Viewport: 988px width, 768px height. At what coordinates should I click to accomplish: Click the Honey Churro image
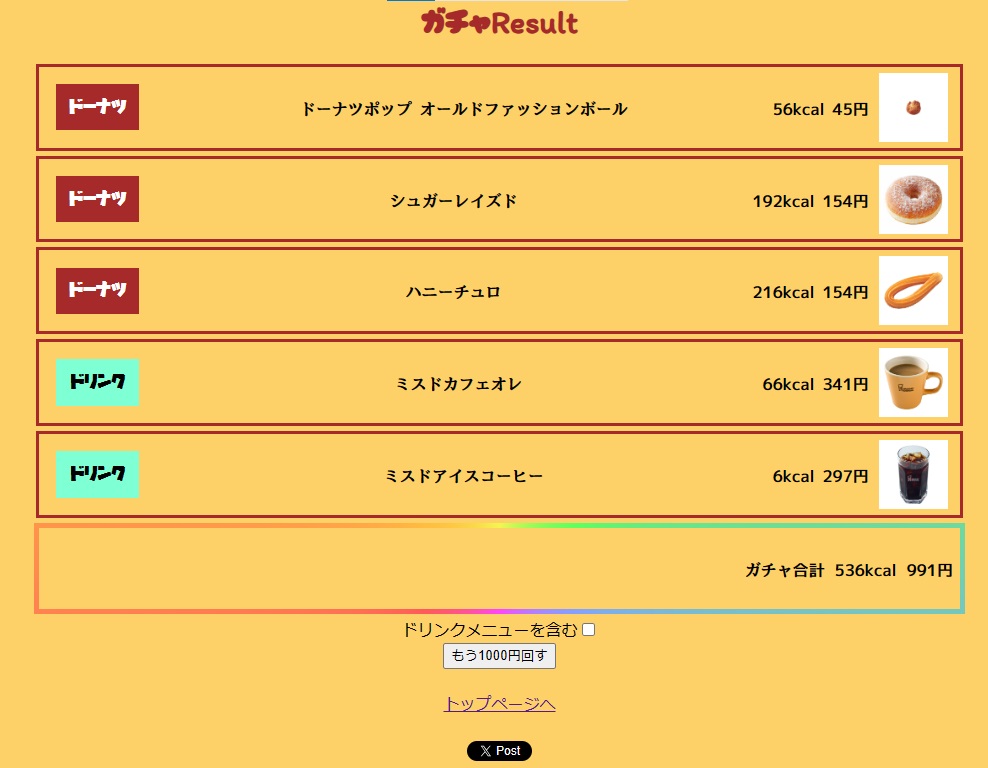pyautogui.click(x=913, y=291)
